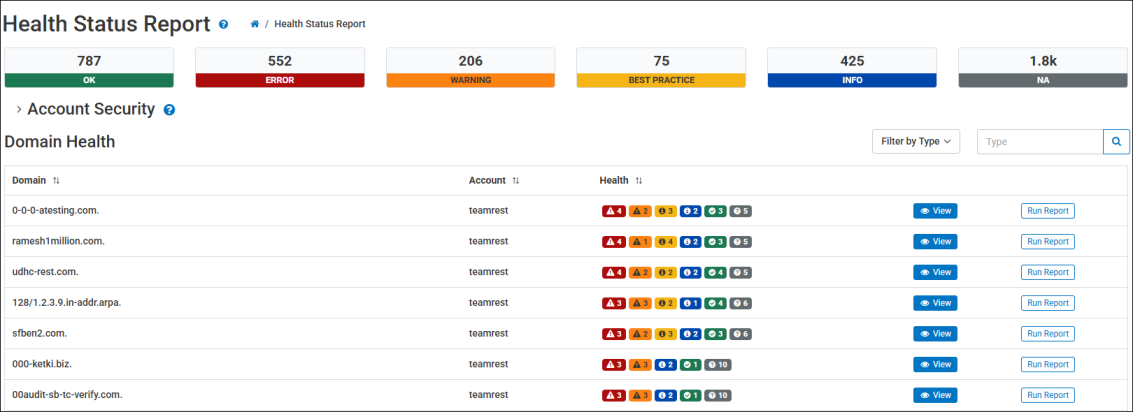Sort the table by Account column
Image resolution: width=1134 pixels, height=413 pixels.
(x=516, y=181)
